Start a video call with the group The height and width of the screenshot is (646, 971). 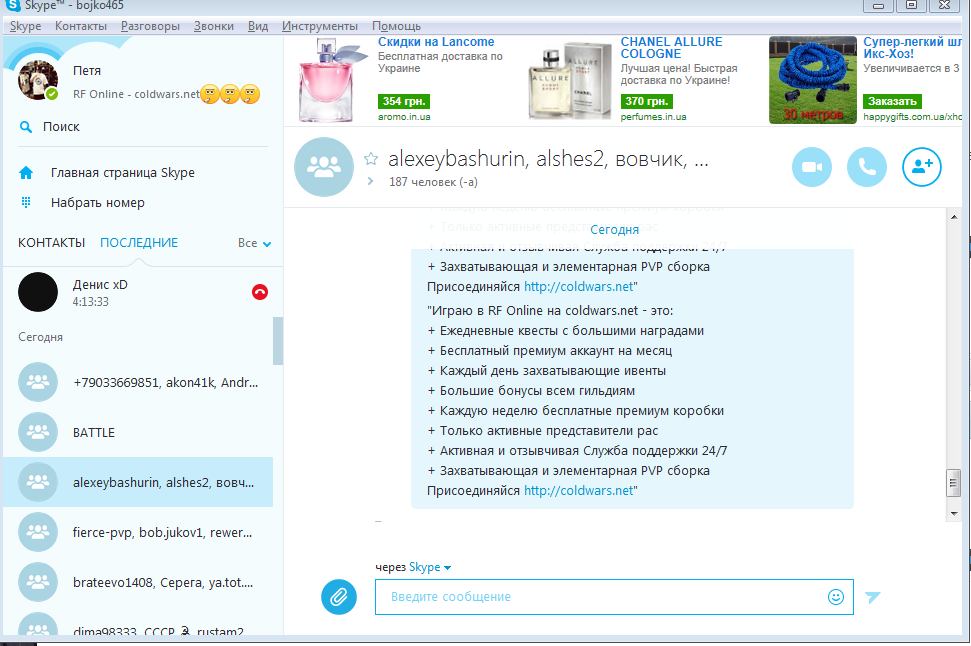click(811, 167)
